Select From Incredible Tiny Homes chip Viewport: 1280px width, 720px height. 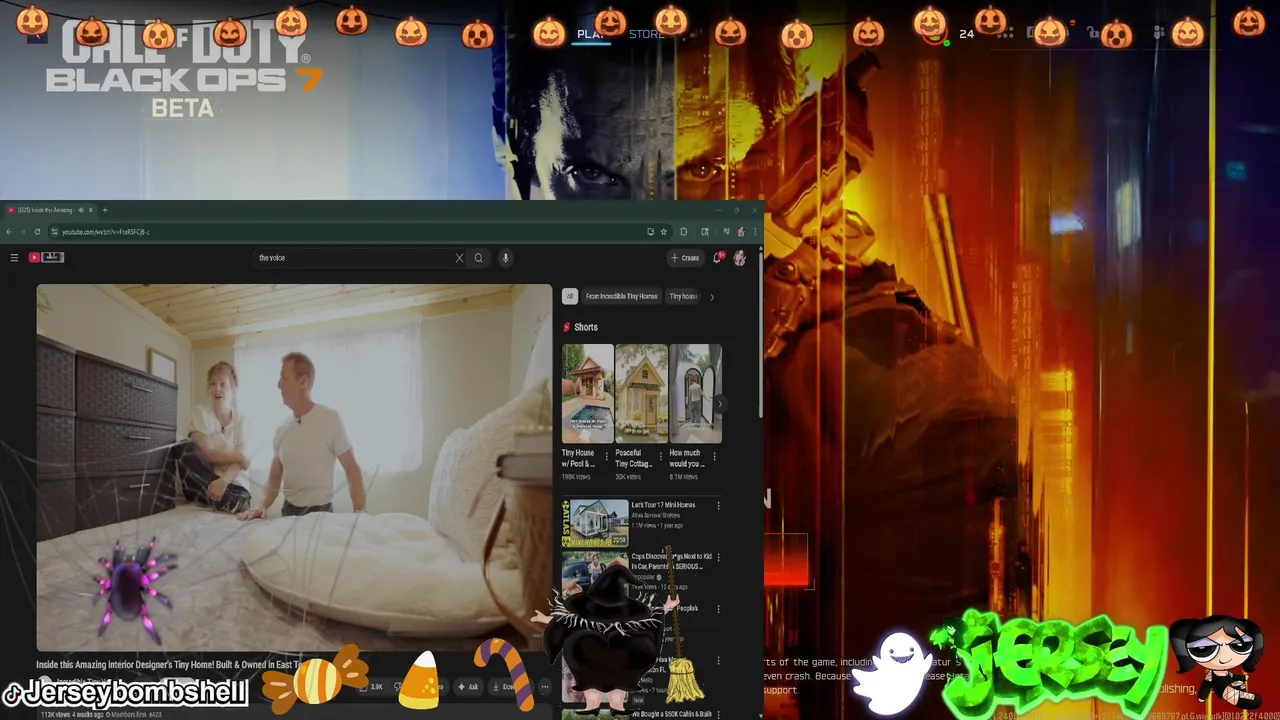(x=622, y=296)
